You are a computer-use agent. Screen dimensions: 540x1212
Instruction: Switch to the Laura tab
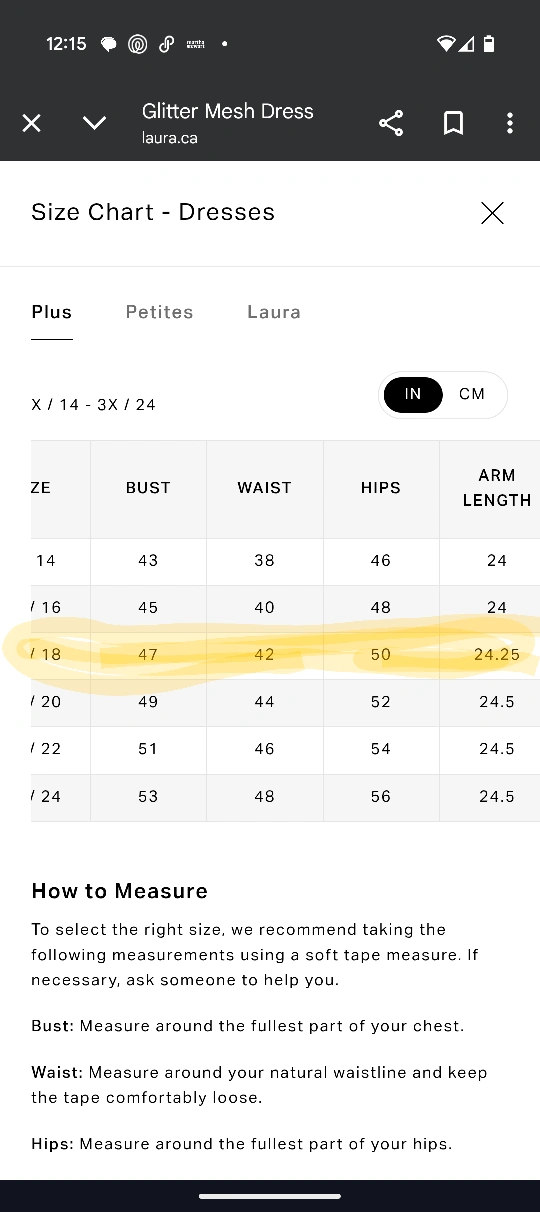click(274, 312)
